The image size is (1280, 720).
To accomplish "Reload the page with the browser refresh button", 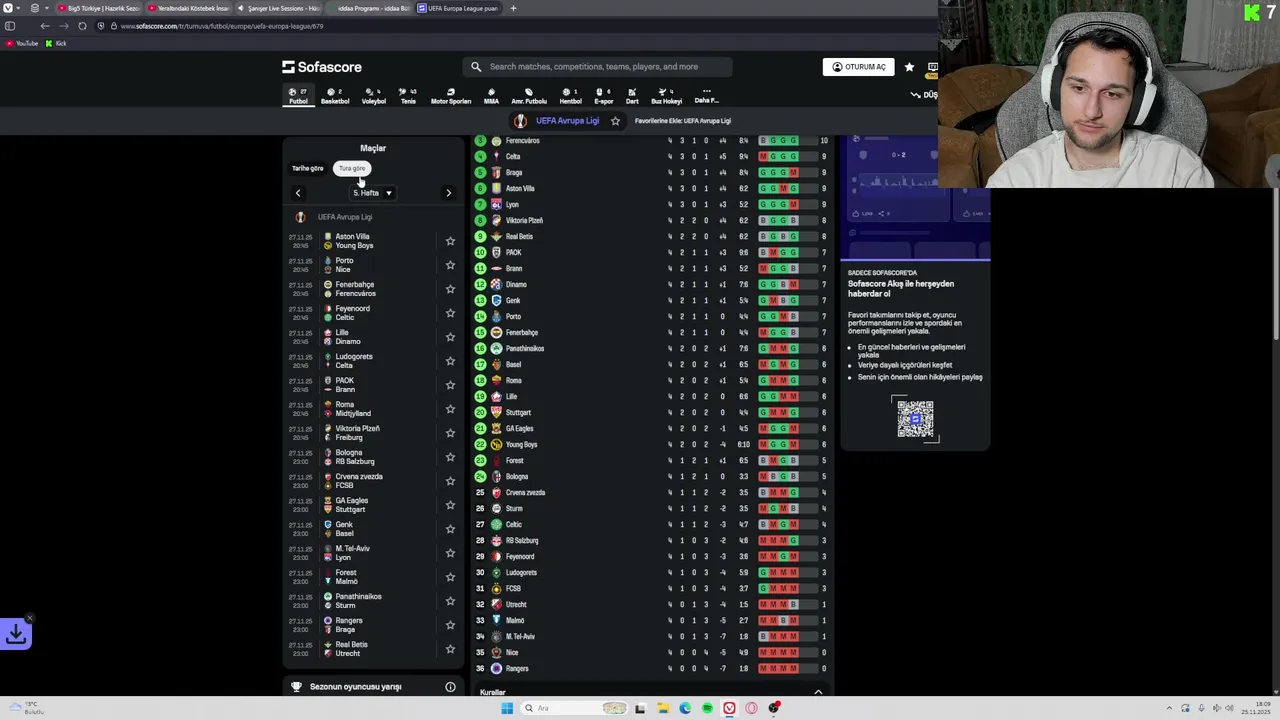I will (x=82, y=26).
